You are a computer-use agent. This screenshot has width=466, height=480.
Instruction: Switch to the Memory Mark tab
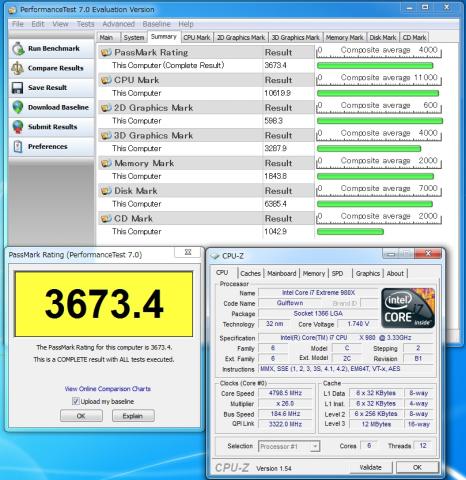point(344,38)
